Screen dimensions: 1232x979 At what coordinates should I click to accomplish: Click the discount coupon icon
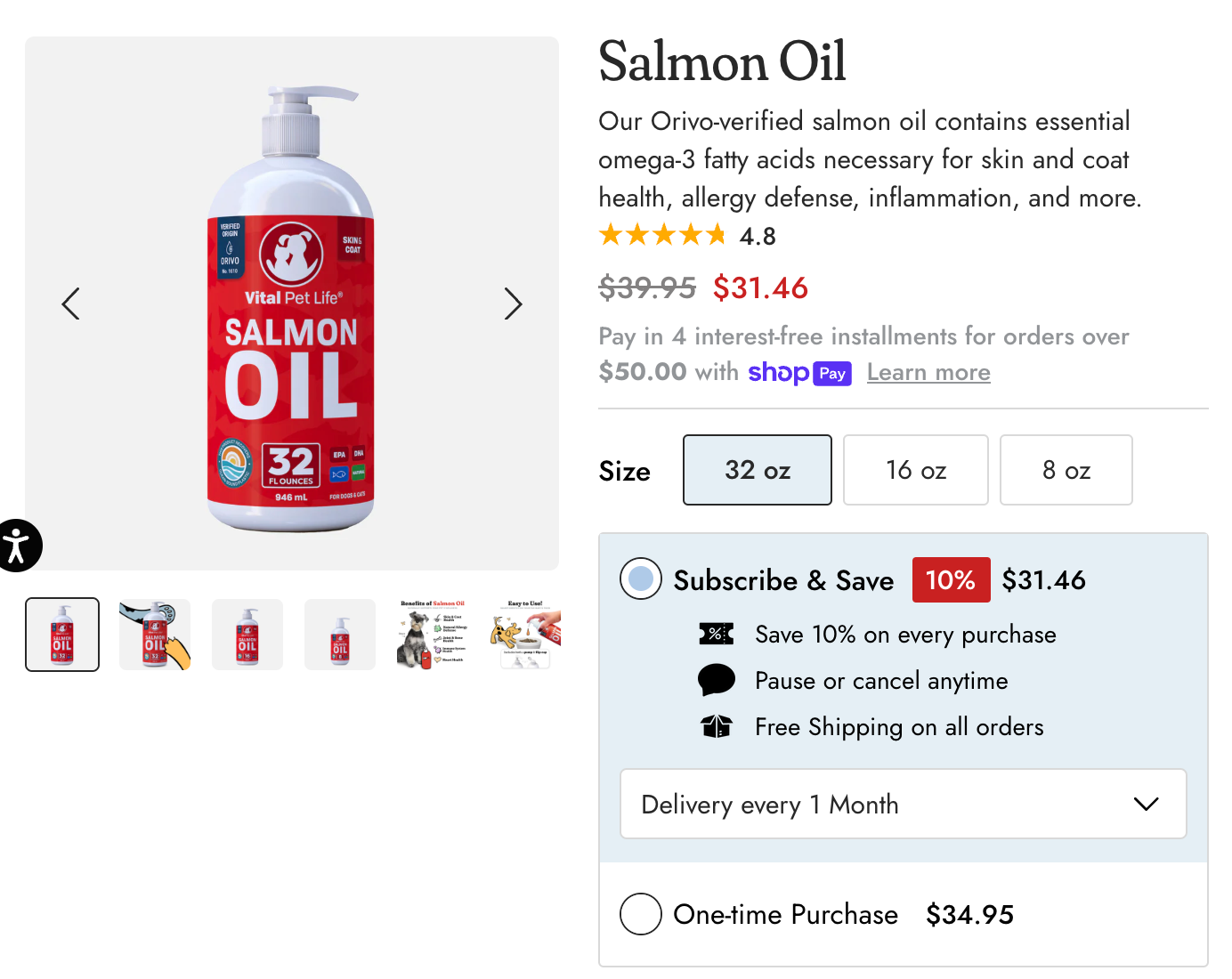click(x=717, y=635)
